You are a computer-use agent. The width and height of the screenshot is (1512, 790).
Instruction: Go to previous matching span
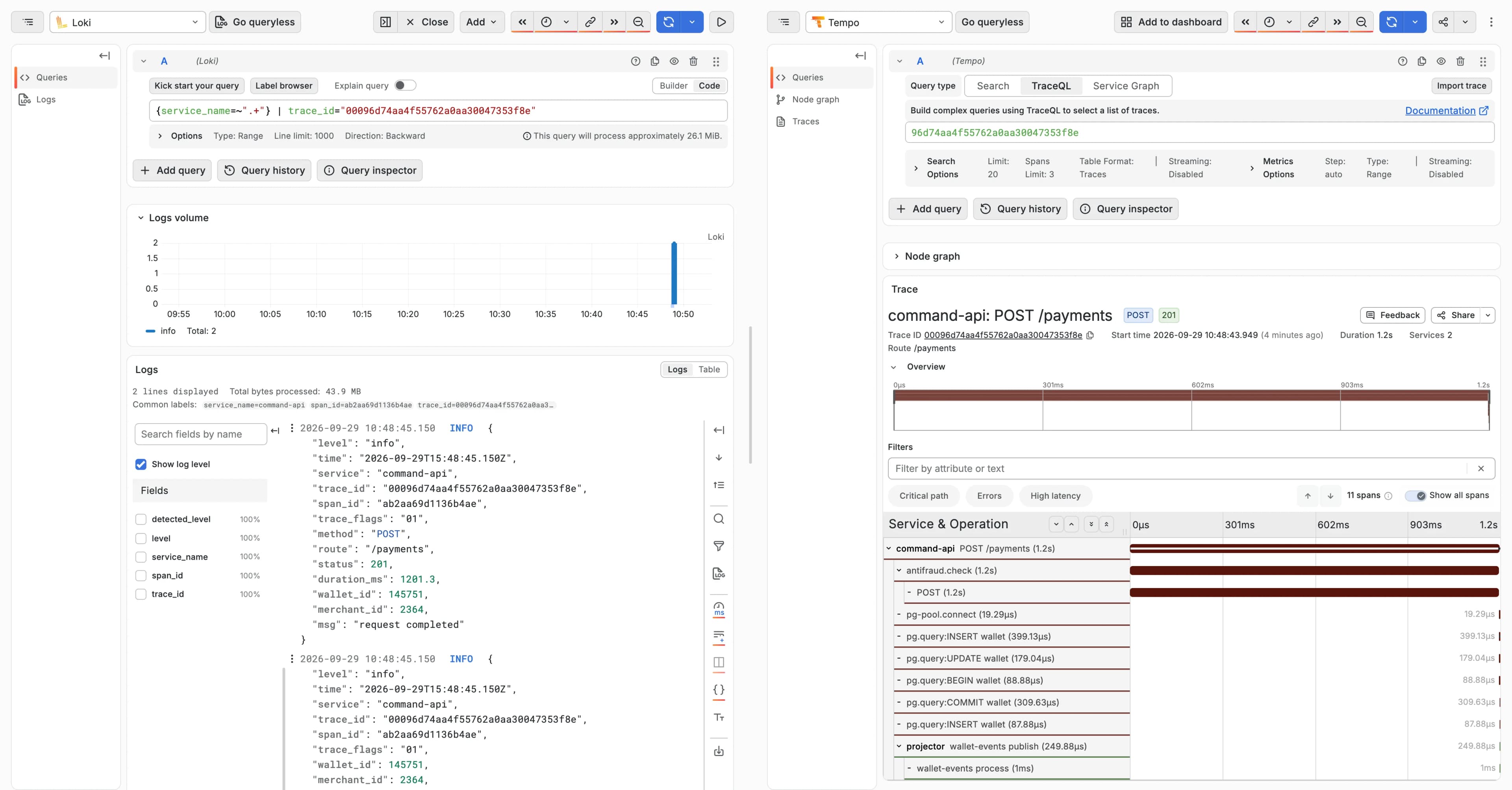[x=1308, y=496]
